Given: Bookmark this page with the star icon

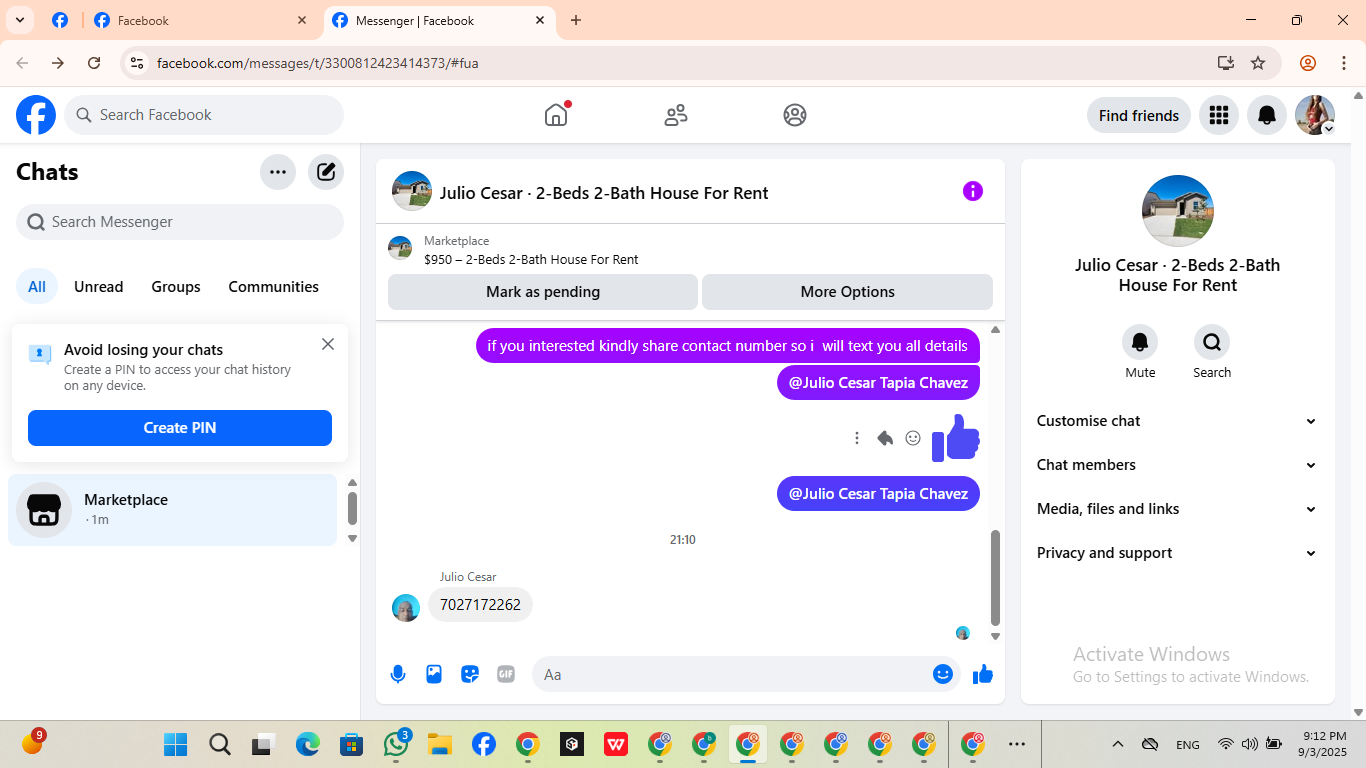Looking at the screenshot, I should [1258, 63].
